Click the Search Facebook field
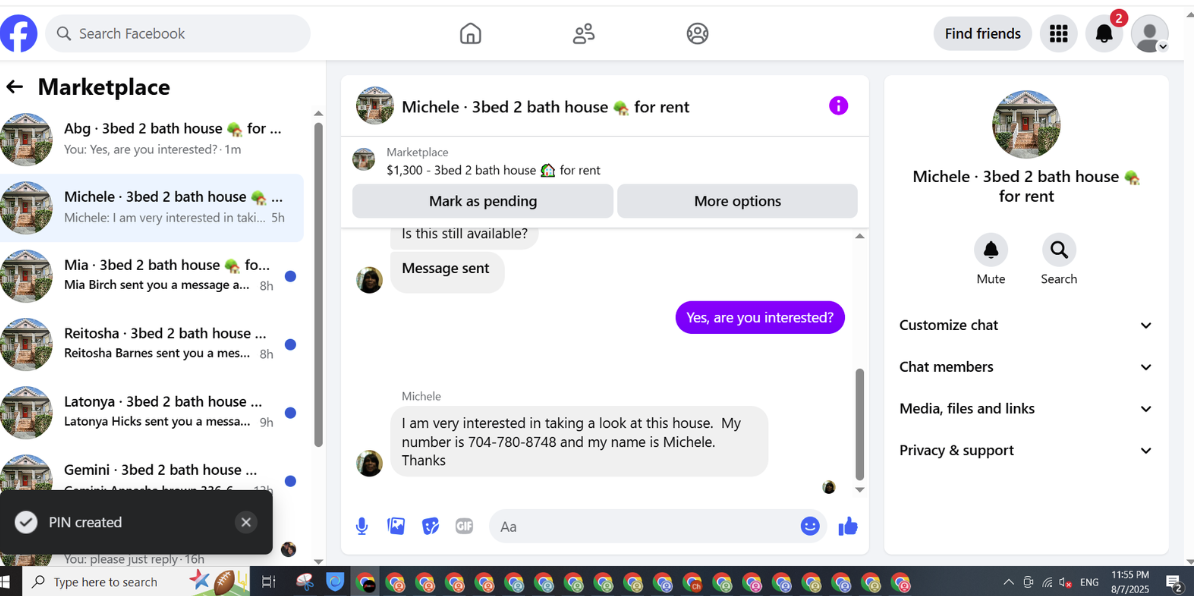This screenshot has width=1194, height=596. pos(178,33)
